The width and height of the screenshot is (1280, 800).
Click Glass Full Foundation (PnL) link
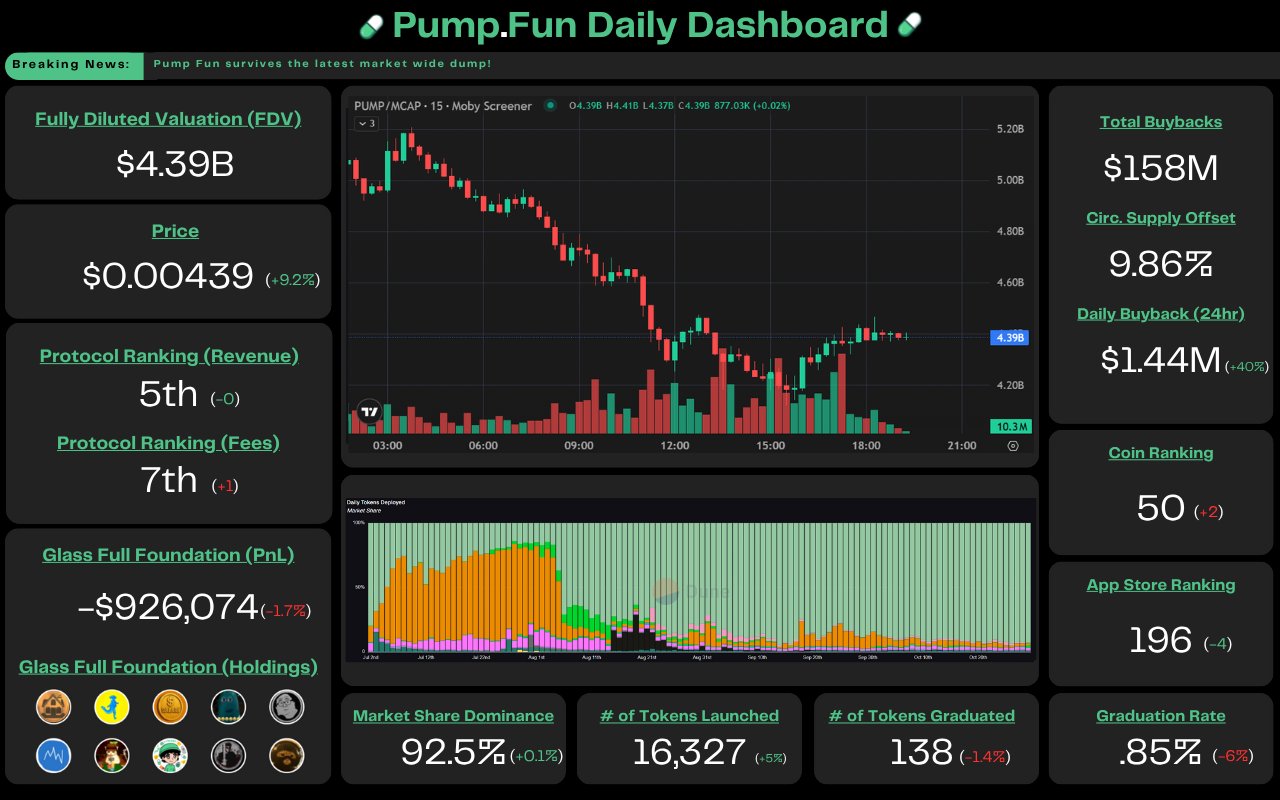[168, 555]
